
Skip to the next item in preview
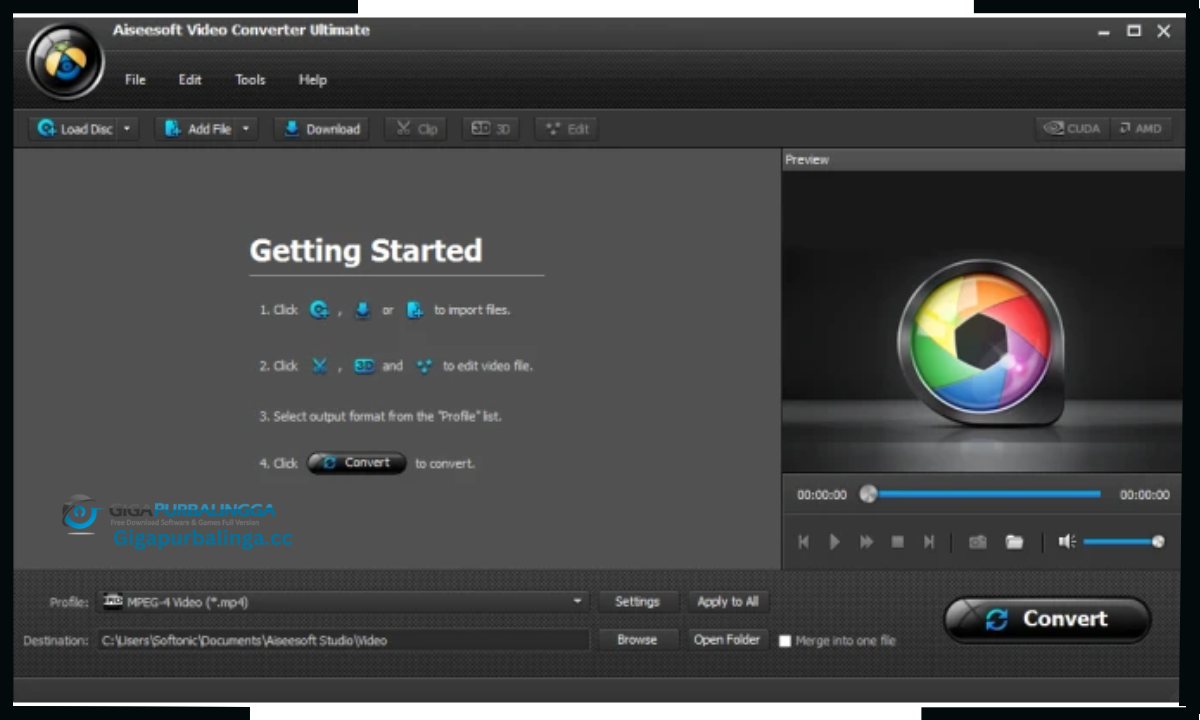coord(929,542)
